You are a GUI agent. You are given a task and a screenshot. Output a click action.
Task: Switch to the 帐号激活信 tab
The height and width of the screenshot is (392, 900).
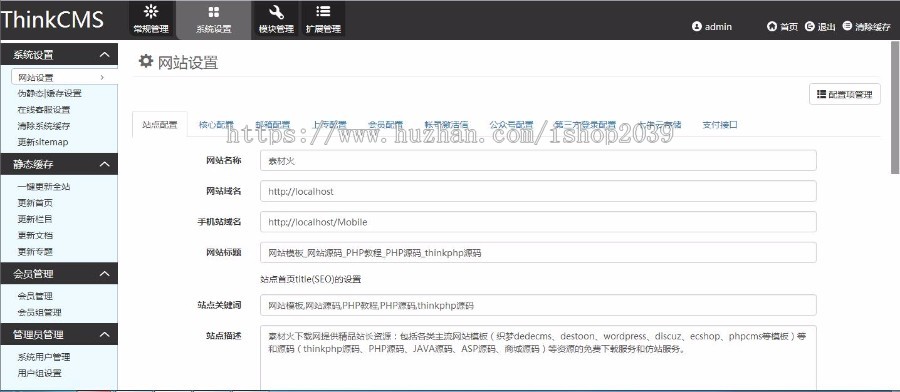click(x=446, y=125)
